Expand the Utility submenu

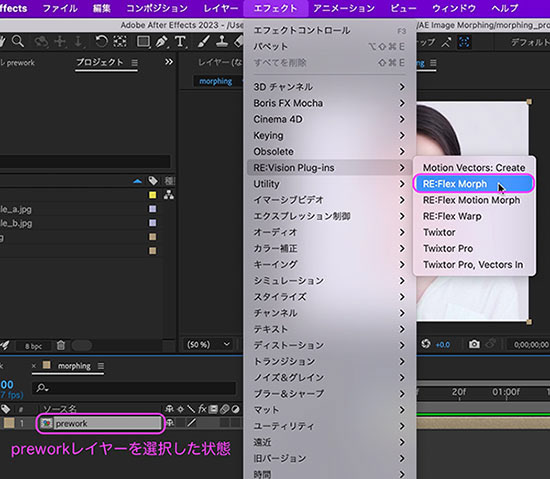pos(329,184)
